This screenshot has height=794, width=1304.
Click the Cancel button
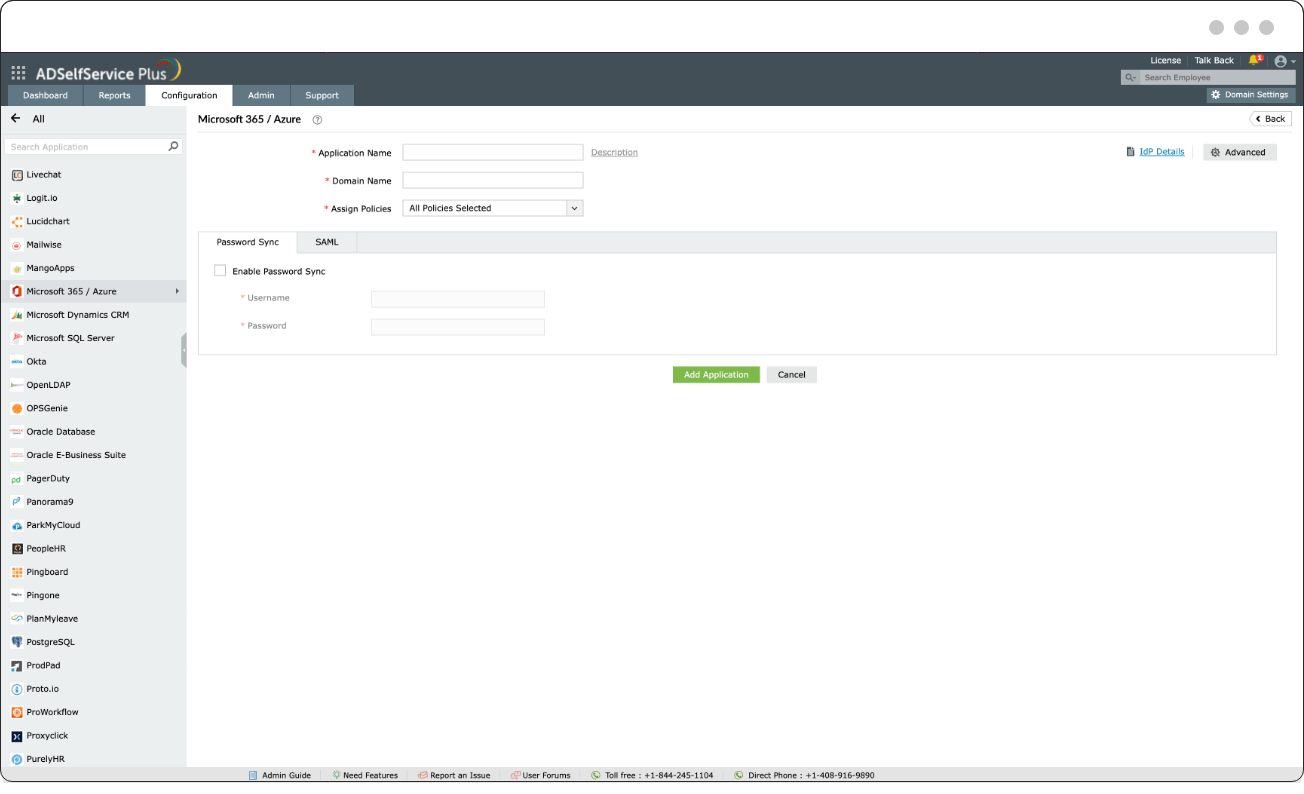(792, 375)
